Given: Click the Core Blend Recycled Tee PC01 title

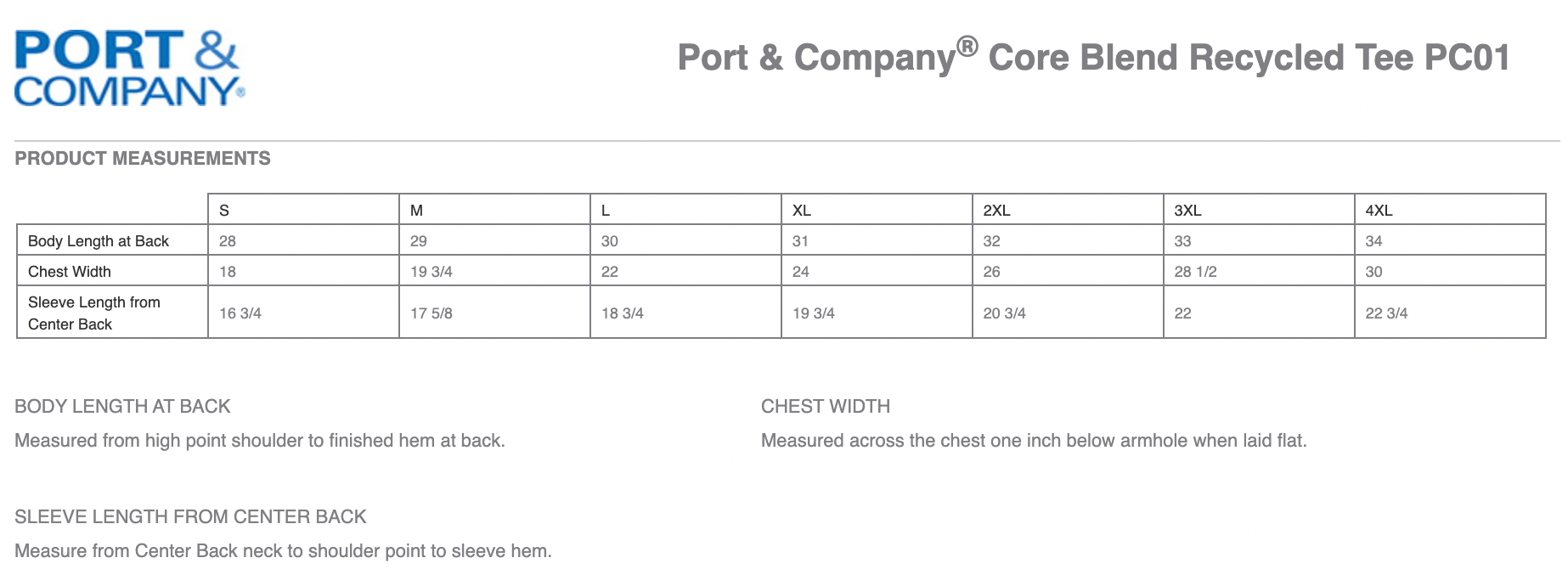Looking at the screenshot, I should pos(1094,57).
